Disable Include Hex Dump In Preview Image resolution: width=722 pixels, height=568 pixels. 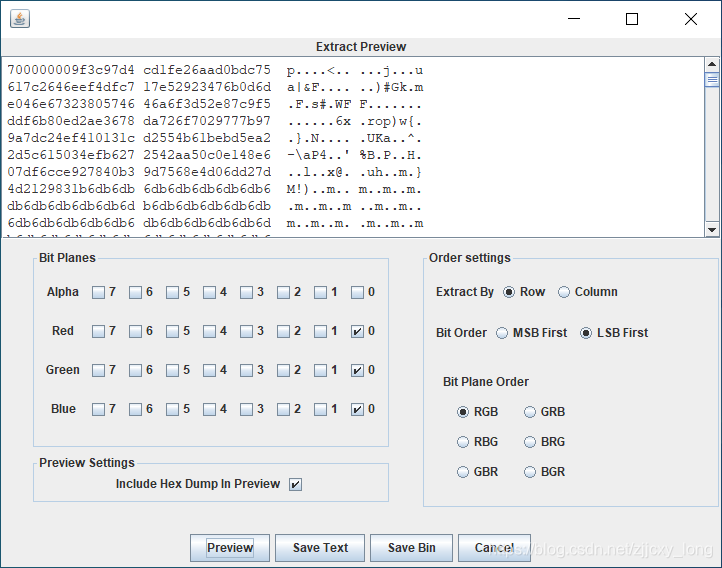(x=295, y=484)
